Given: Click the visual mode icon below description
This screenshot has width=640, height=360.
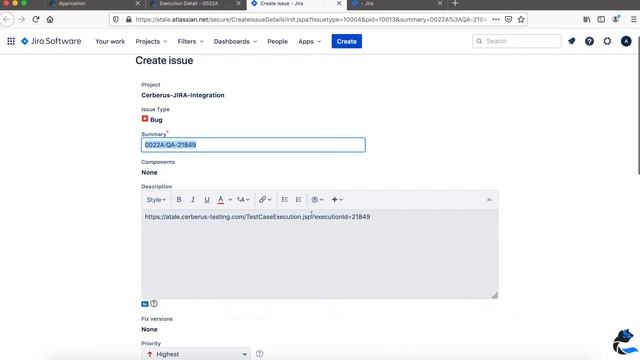Looking at the screenshot, I should point(145,304).
